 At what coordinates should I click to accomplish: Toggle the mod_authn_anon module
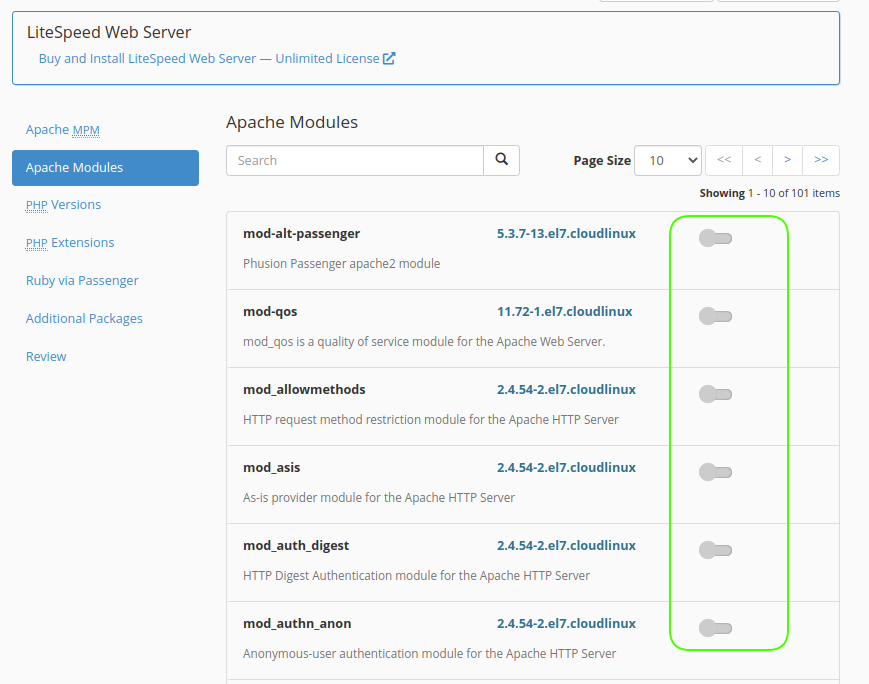(715, 628)
